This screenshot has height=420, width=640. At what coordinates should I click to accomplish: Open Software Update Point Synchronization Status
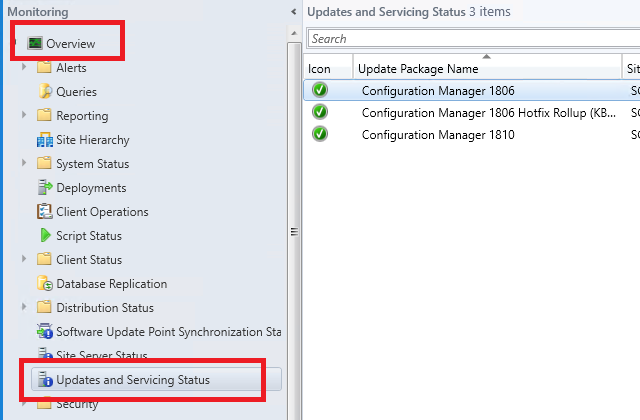pos(169,332)
